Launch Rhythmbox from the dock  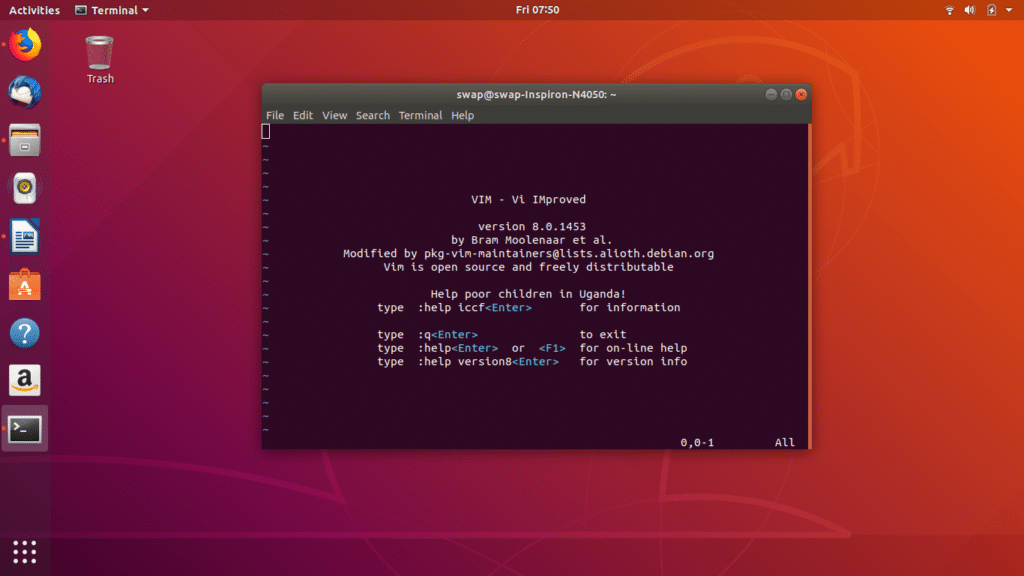(x=24, y=188)
